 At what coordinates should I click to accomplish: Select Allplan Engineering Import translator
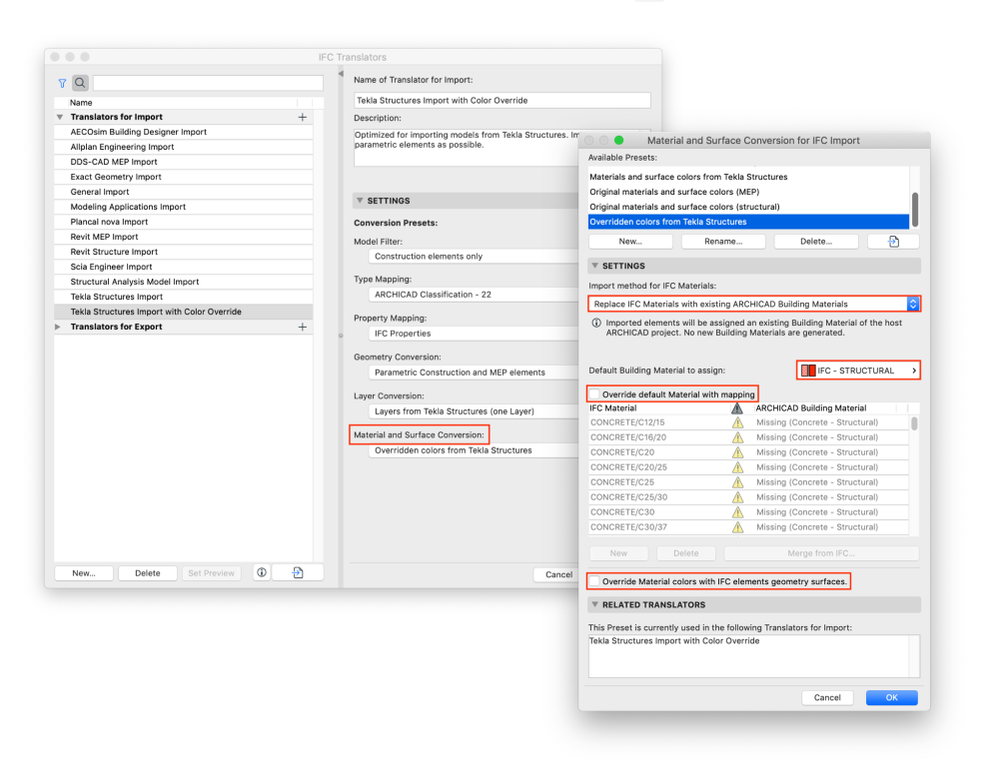tap(183, 147)
